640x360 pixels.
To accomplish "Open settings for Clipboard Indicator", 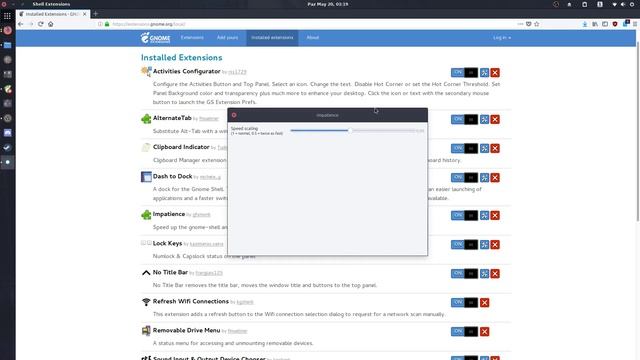I will (484, 148).
